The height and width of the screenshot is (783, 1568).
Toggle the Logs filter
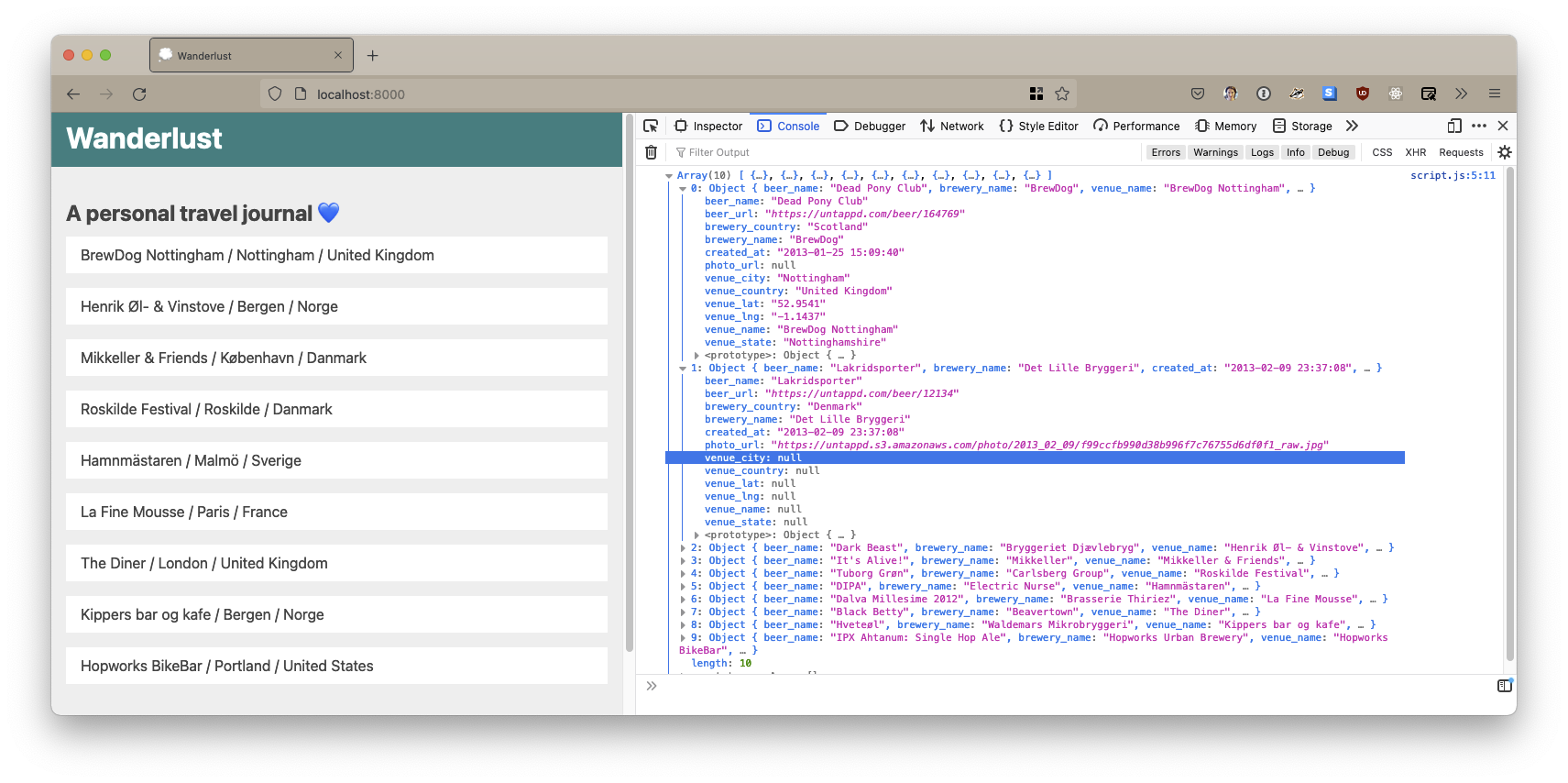tap(1262, 152)
